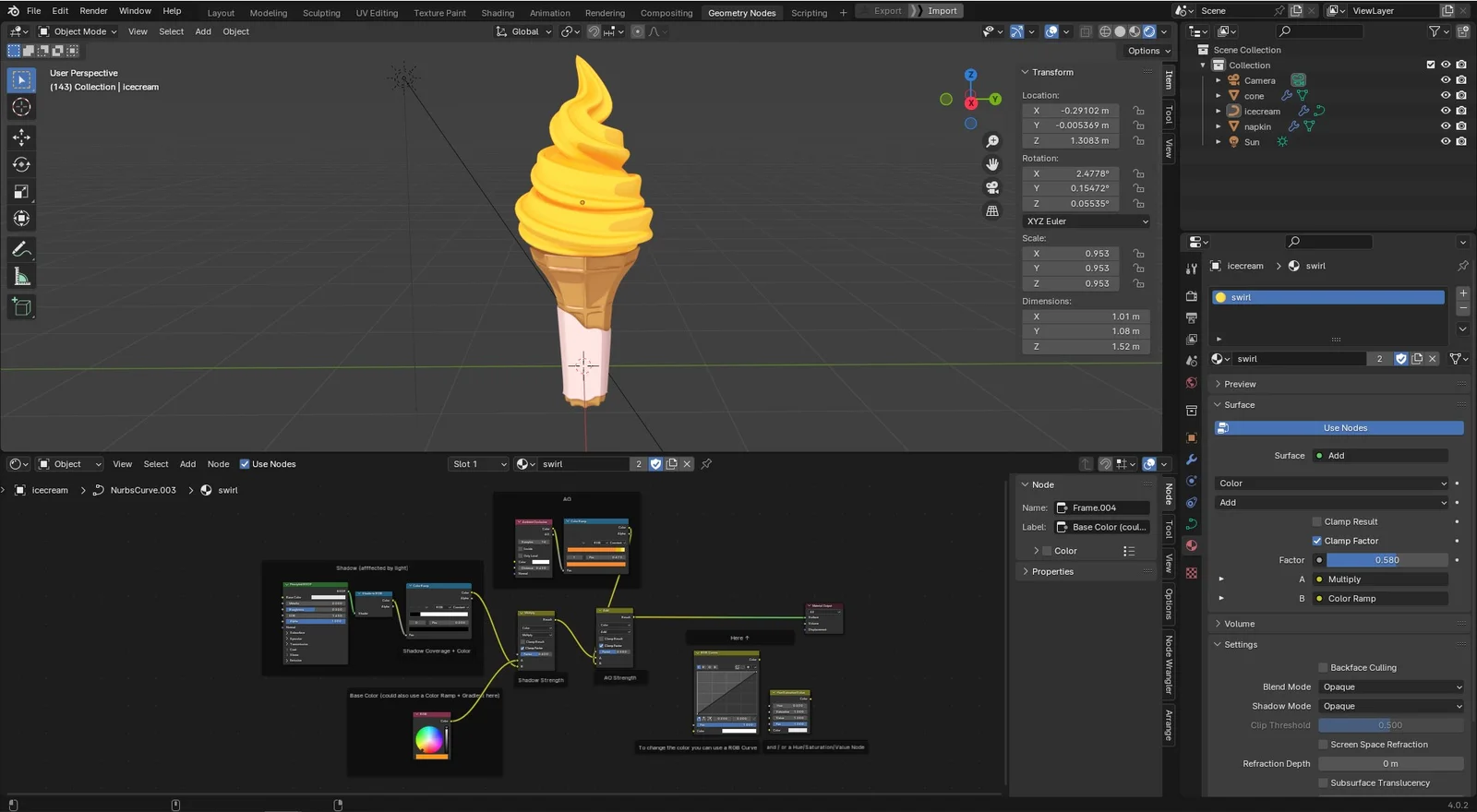Adjust the Factor 0.580 slider
This screenshot has height=812, width=1477.
[x=1387, y=560]
